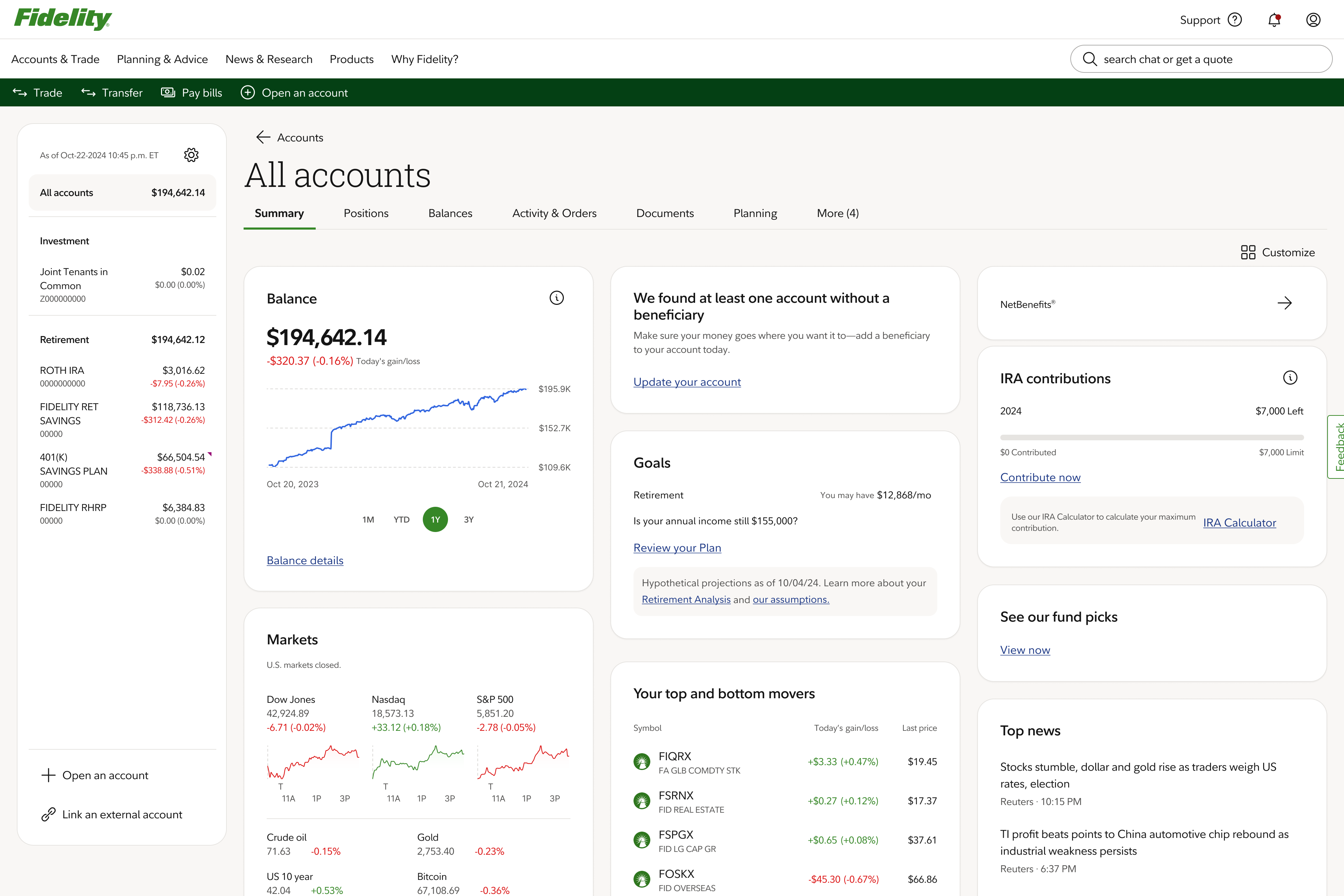Open the profile user icon
Screen dimensions: 1344x896
pos(1313,20)
